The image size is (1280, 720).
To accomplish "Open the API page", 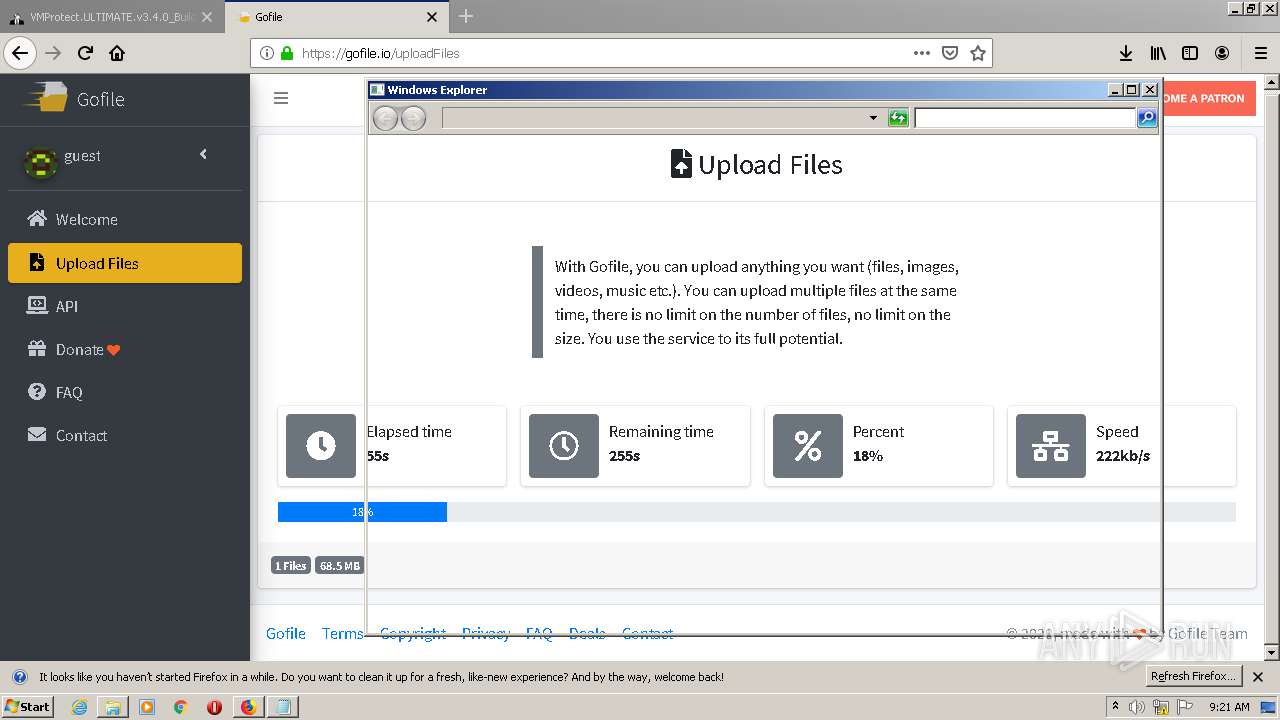I will click(124, 306).
